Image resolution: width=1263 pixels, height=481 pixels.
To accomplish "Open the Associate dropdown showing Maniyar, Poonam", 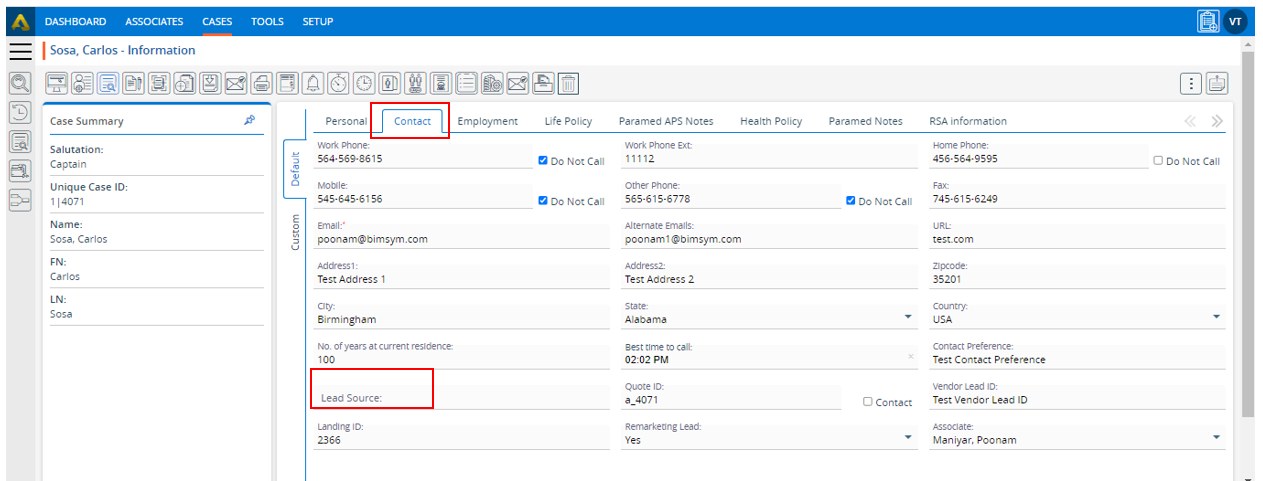I will click(x=1216, y=437).
